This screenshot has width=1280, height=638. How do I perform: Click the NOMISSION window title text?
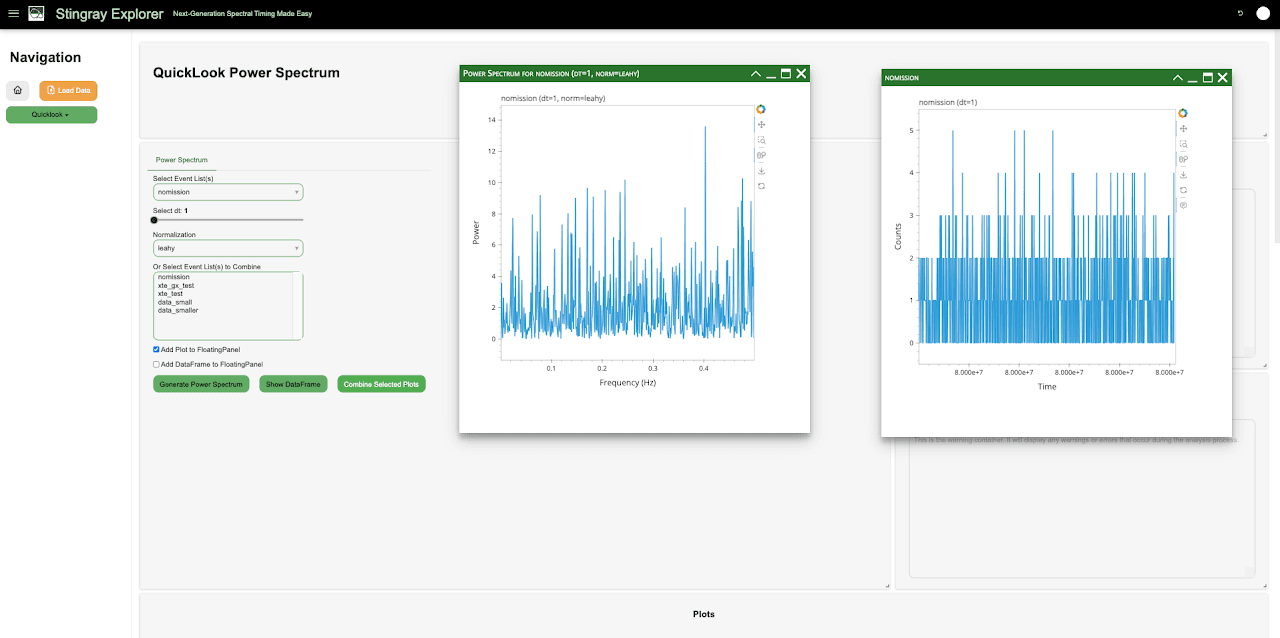(x=902, y=77)
